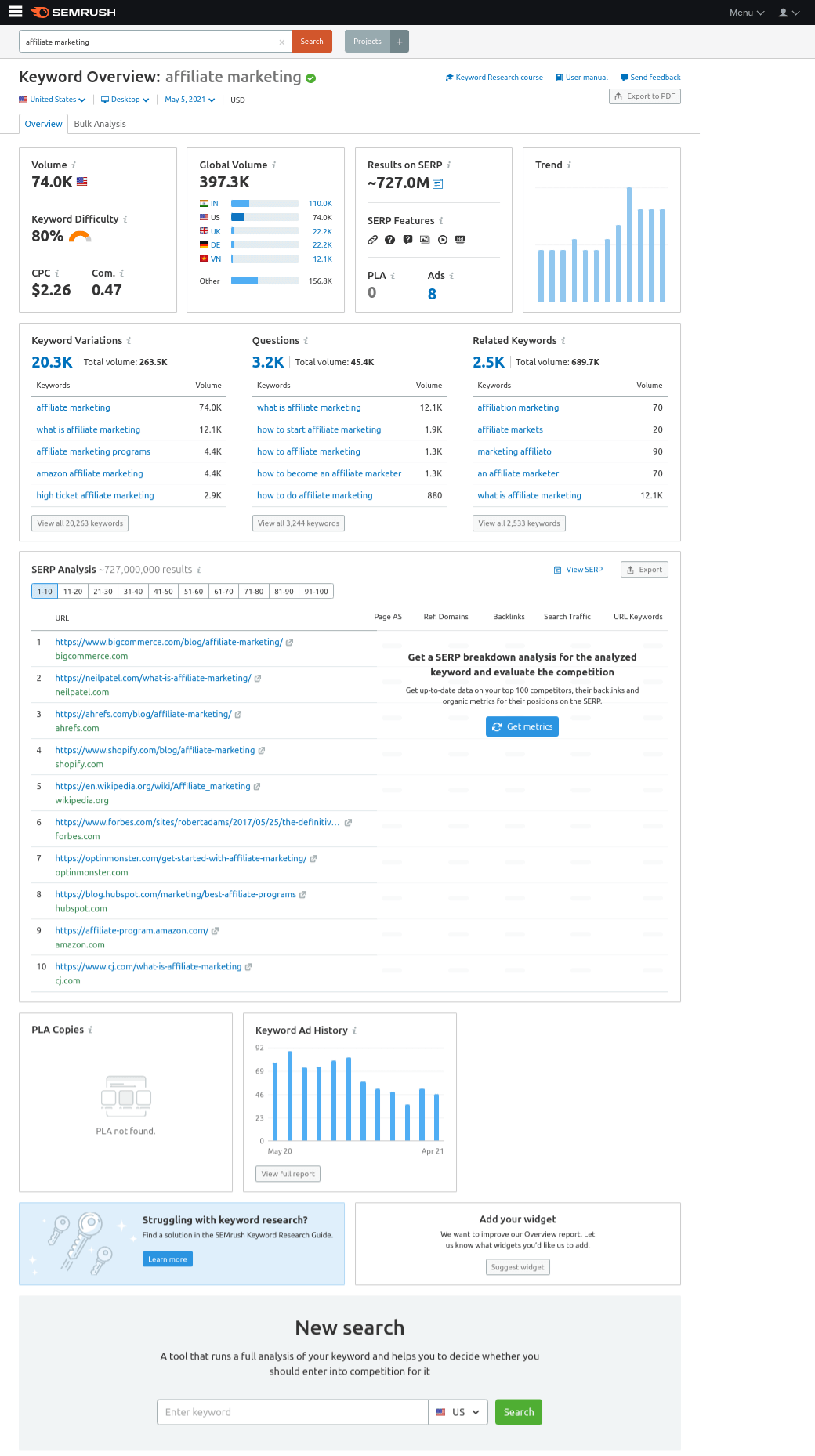Click the Related Keywords info icon
This screenshot has width=815, height=1456.
pos(563,341)
